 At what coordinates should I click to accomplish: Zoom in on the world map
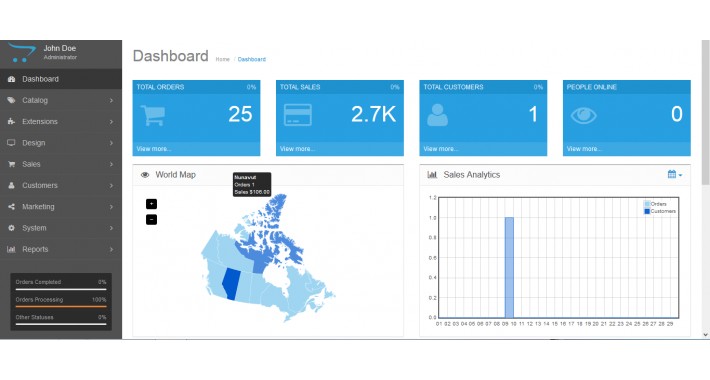pos(151,204)
